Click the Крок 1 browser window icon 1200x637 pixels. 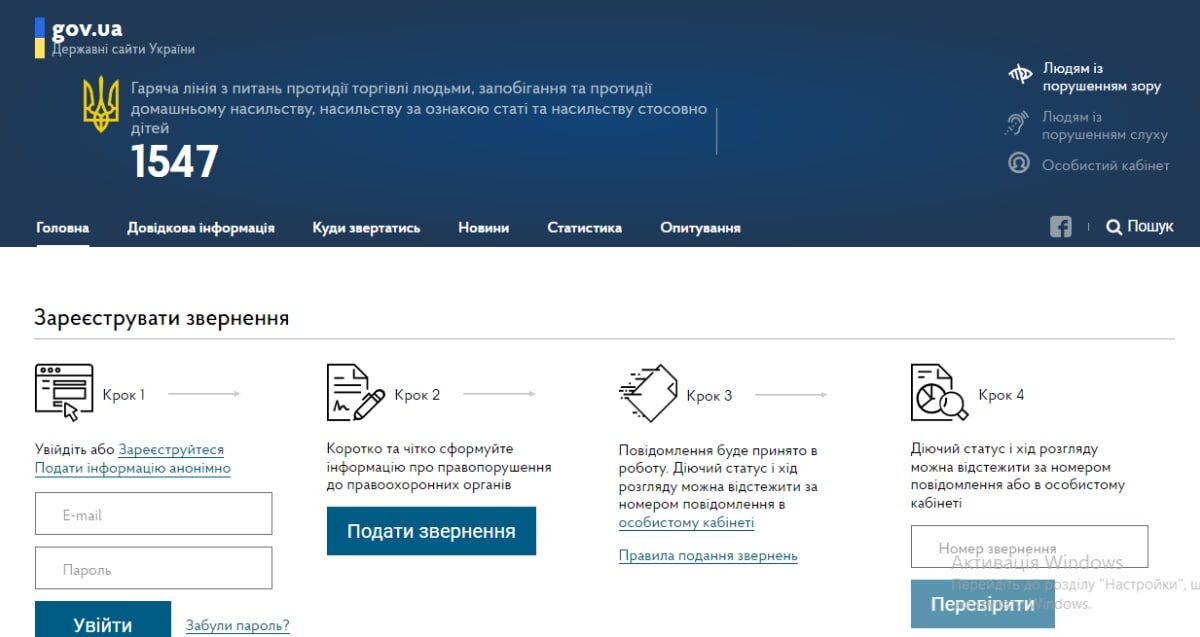pos(64,391)
